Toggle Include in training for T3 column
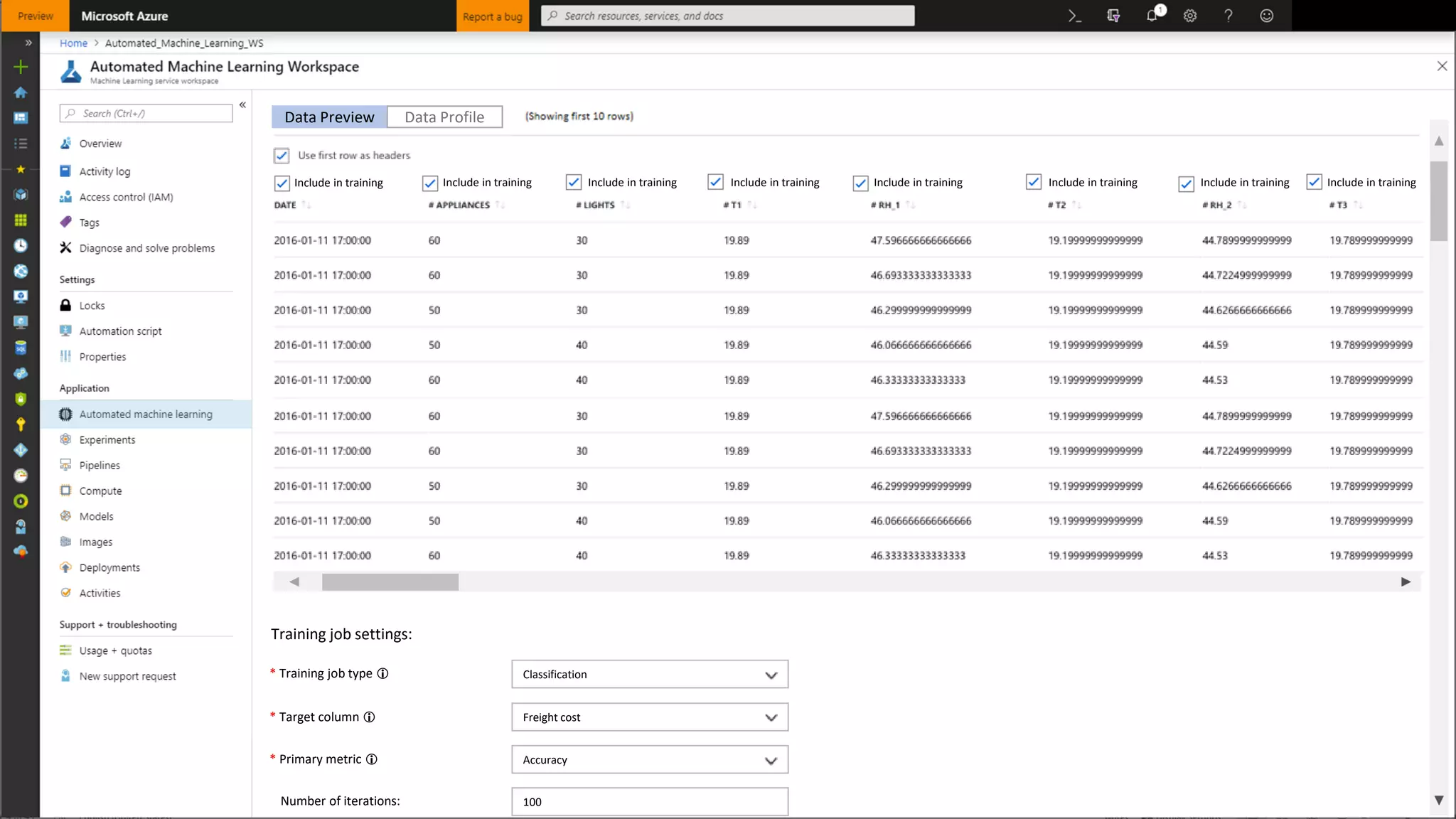Image resolution: width=1456 pixels, height=819 pixels. [x=1314, y=182]
